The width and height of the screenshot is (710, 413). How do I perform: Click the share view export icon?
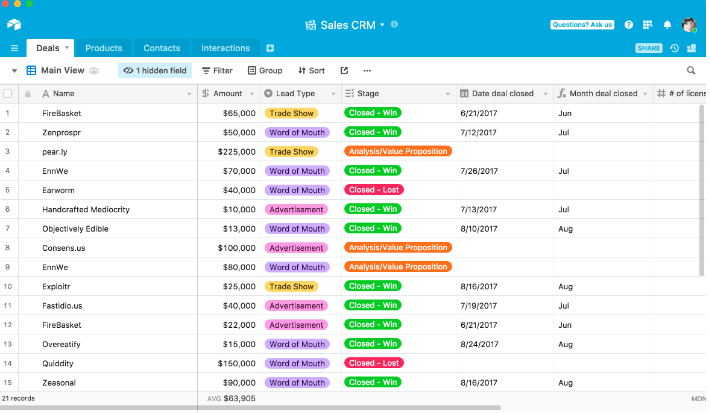point(345,71)
